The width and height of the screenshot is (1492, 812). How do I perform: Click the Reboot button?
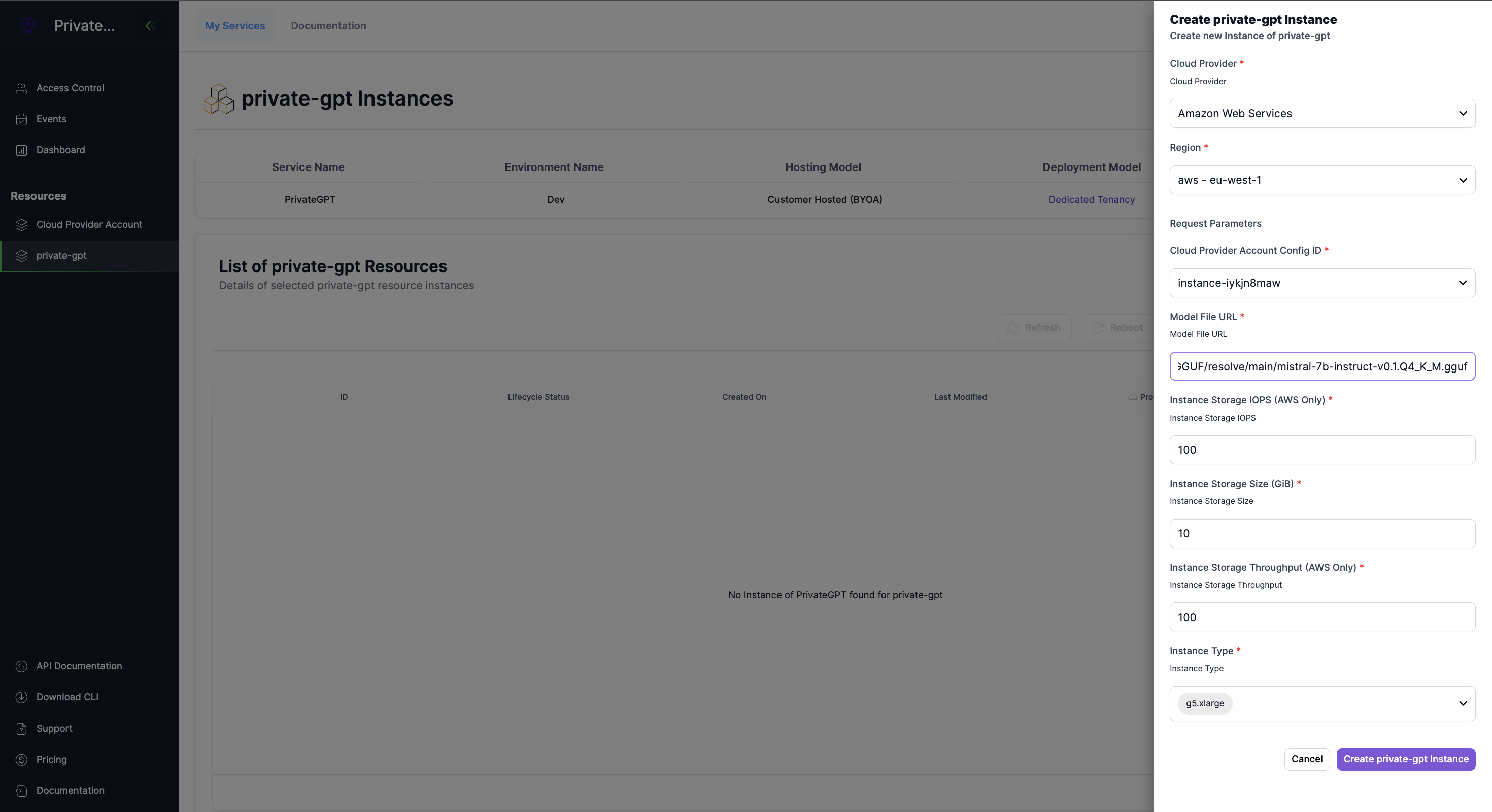click(1118, 328)
